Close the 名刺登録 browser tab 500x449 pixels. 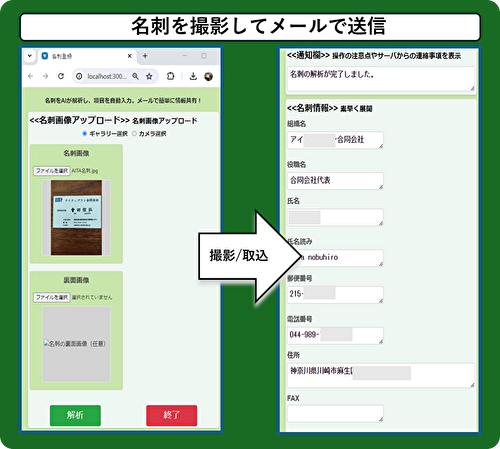coord(130,56)
